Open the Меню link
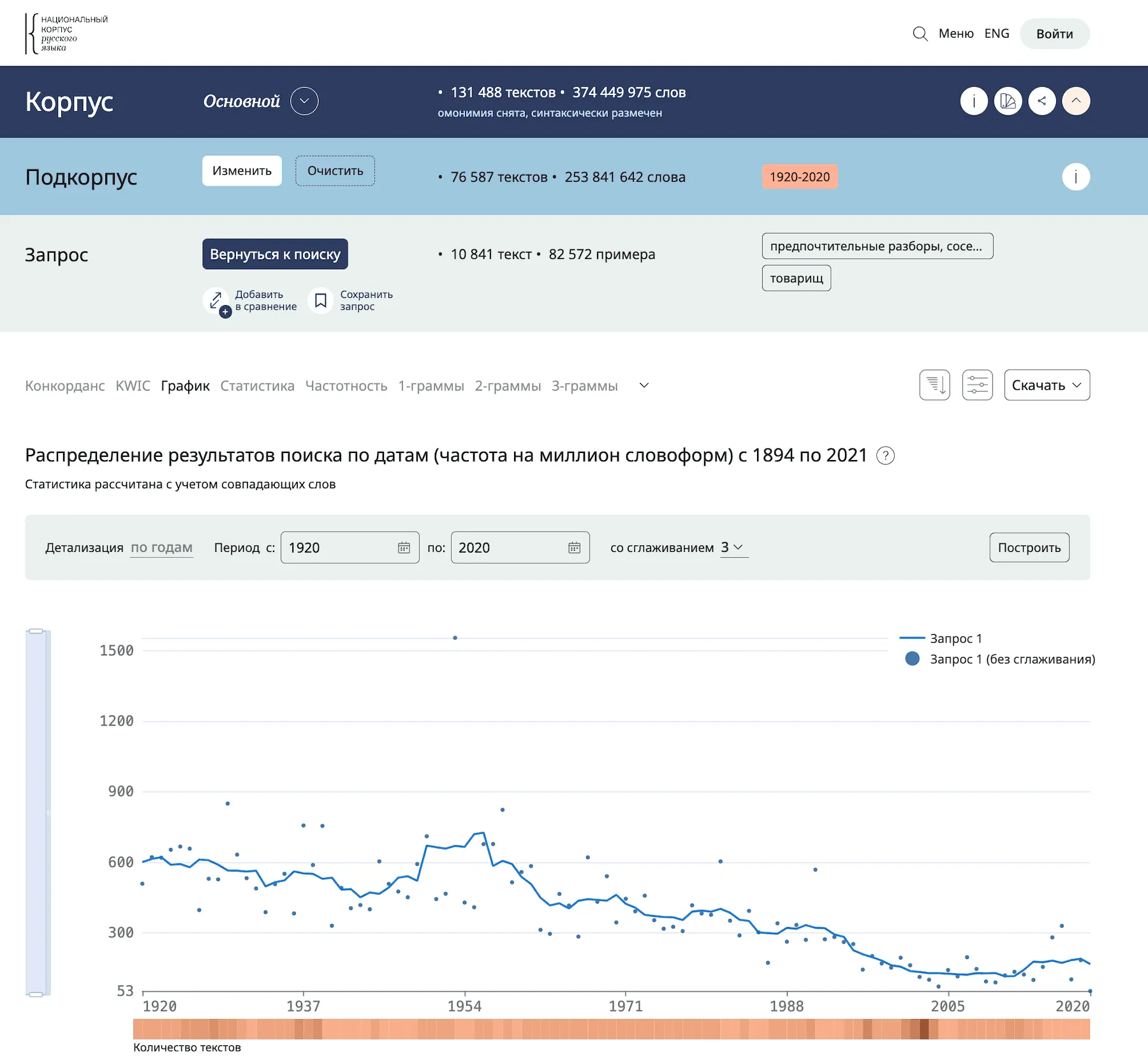 click(x=956, y=34)
